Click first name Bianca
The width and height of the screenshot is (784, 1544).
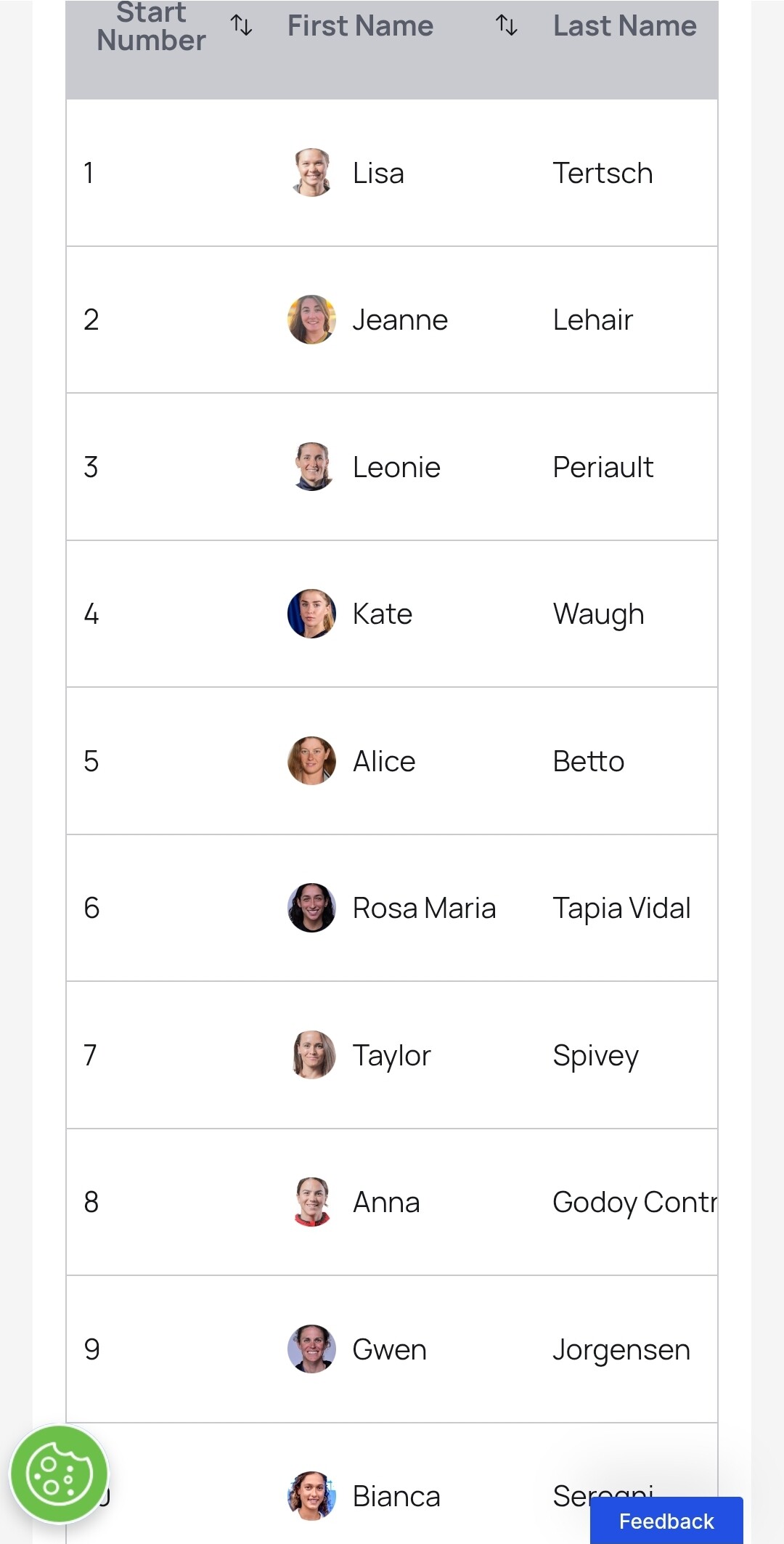396,1497
